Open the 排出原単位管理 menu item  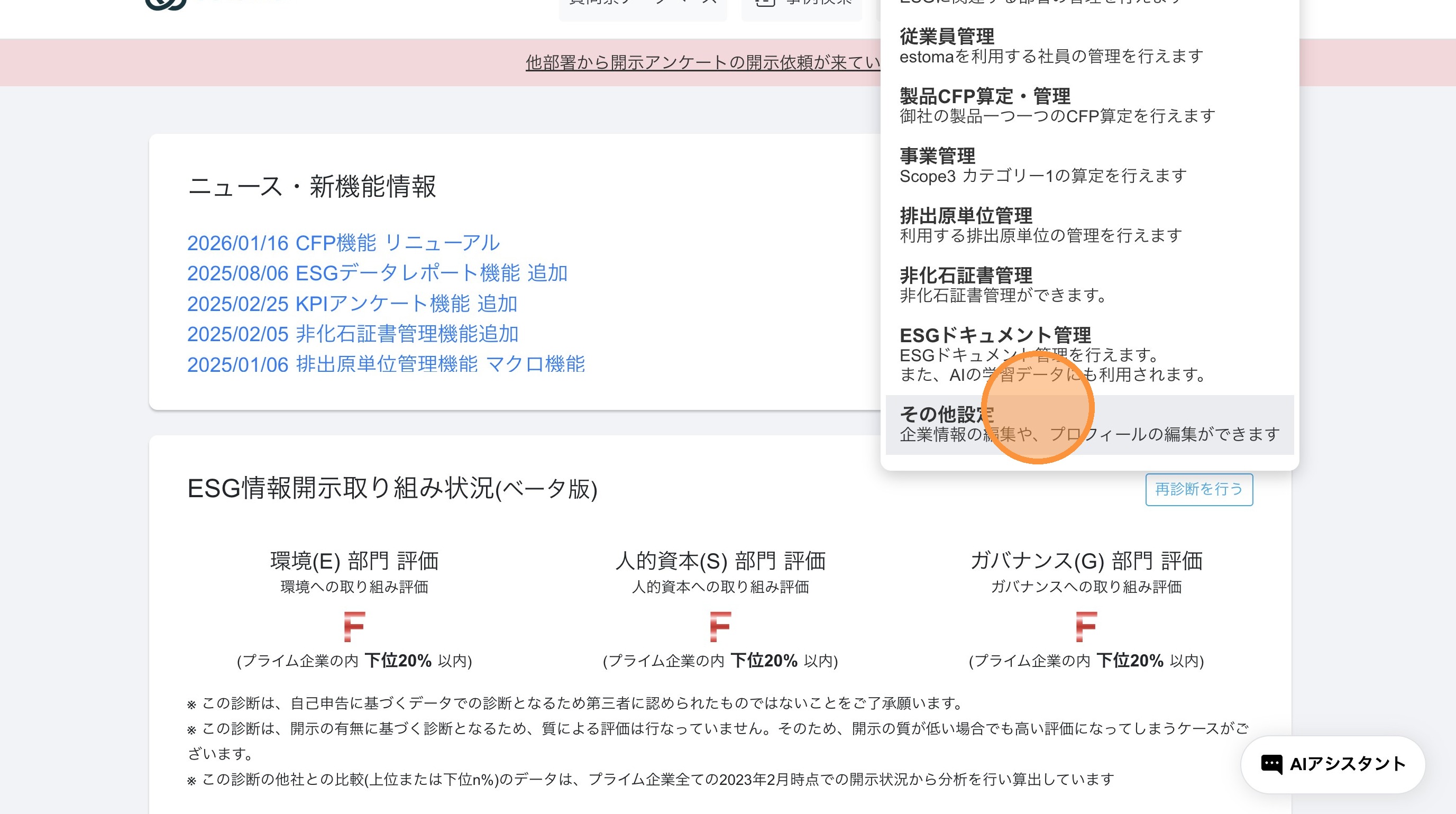pyautogui.click(x=1089, y=225)
